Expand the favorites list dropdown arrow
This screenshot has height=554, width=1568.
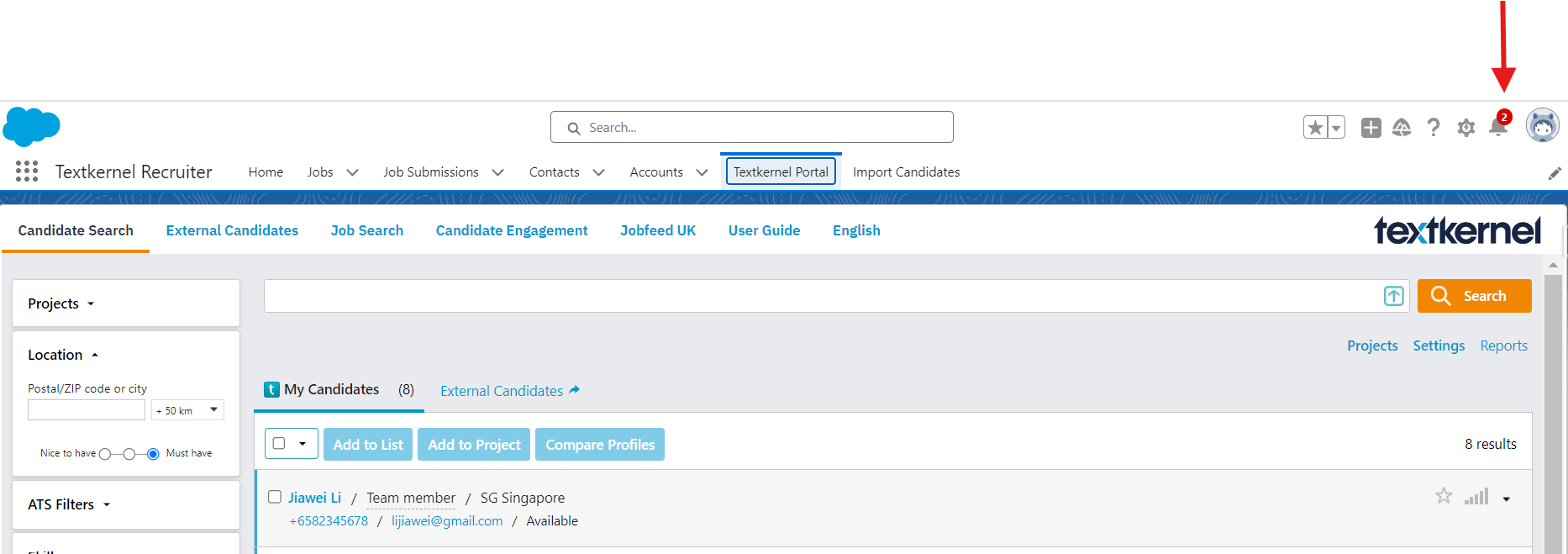click(x=1336, y=127)
